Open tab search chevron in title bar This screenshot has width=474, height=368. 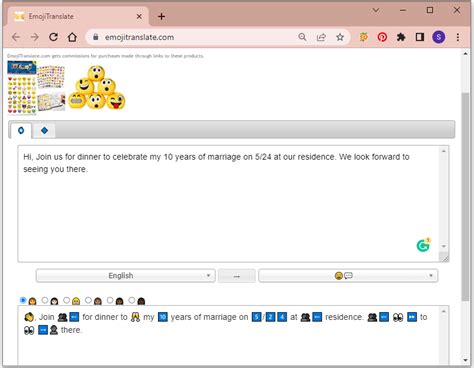376,10
